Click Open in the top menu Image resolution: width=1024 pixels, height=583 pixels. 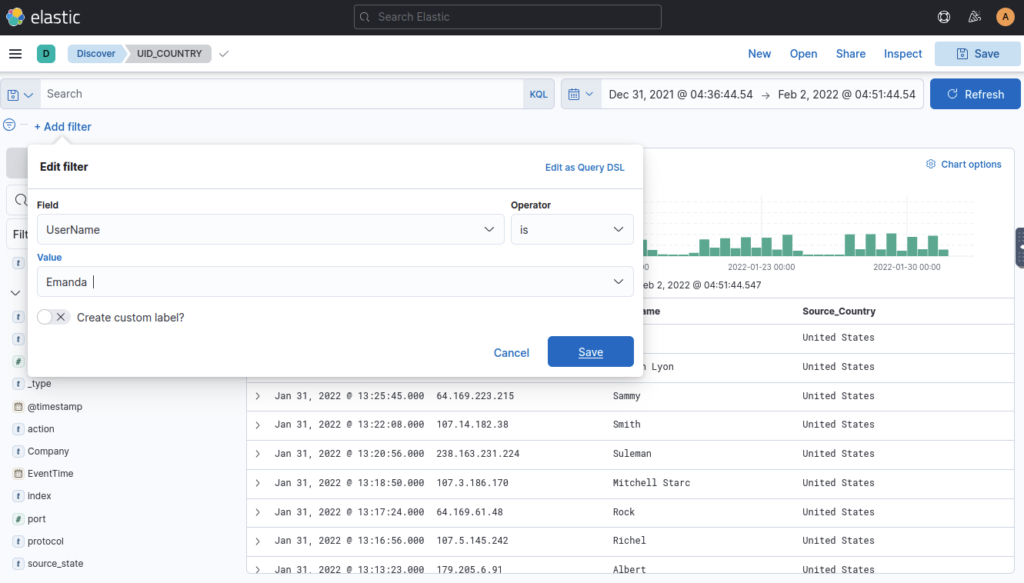[x=803, y=54]
